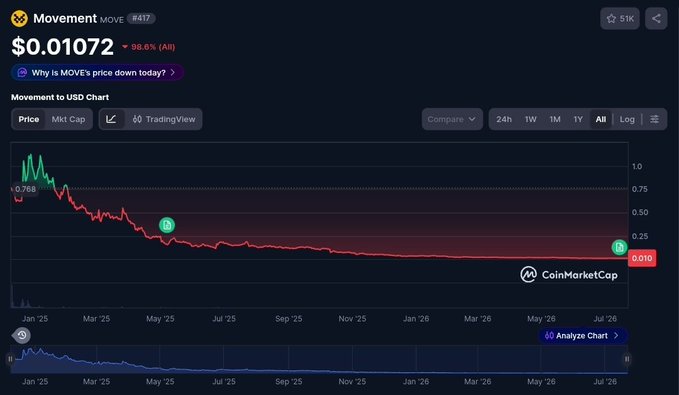Click the green news marker at chart end
Screen dimensions: 679x395
(619, 247)
